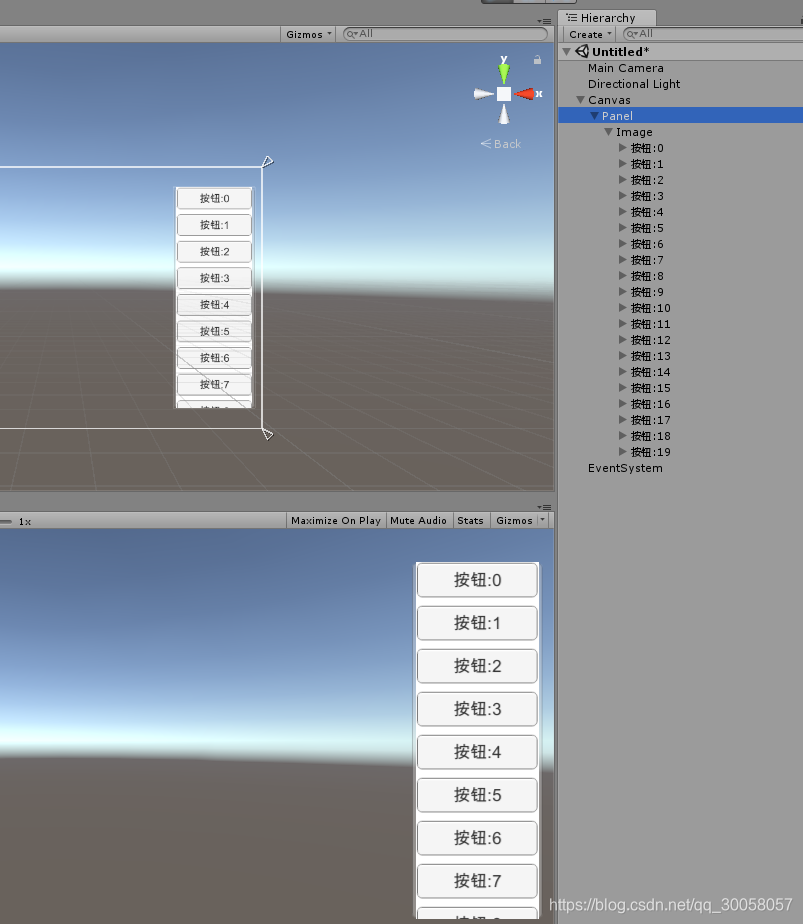
Task: Select 按钮:7 row in Hierarchy
Action: (680, 260)
